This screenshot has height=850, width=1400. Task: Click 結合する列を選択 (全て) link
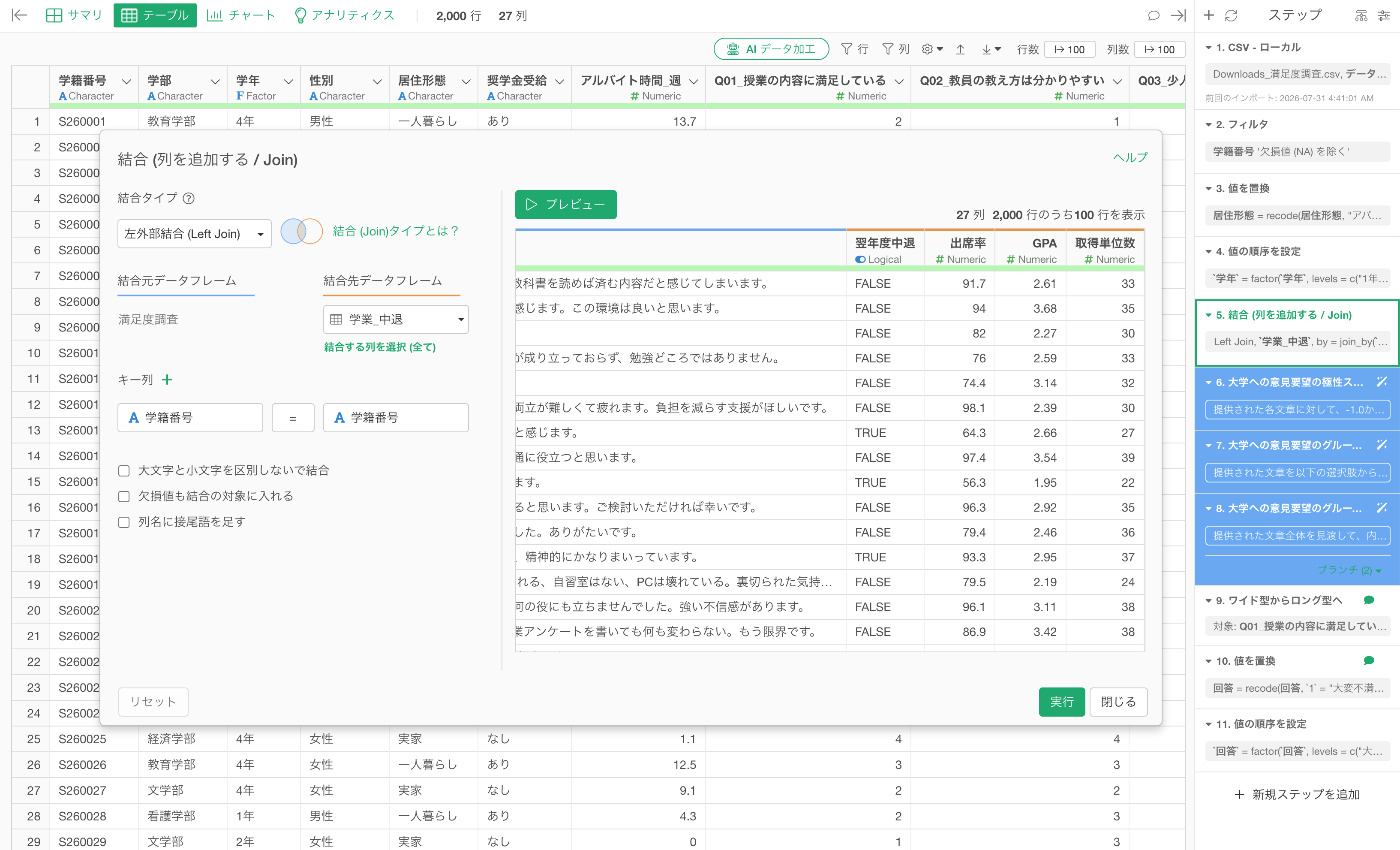[379, 347]
